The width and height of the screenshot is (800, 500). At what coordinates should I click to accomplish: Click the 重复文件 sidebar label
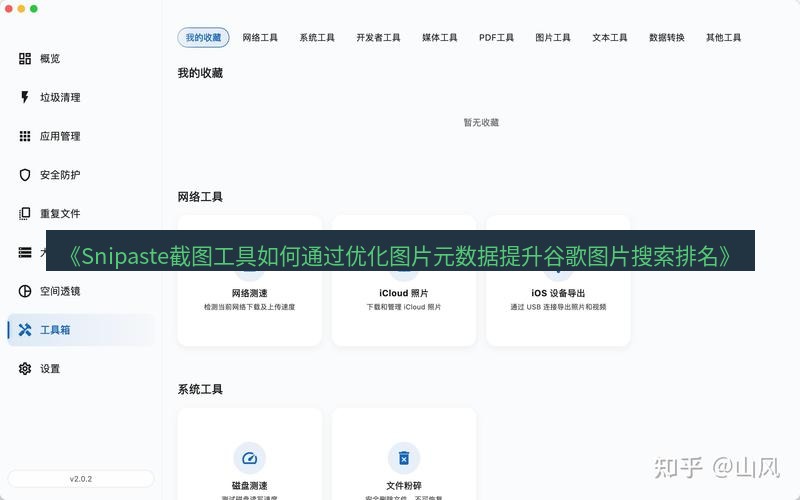[60, 214]
